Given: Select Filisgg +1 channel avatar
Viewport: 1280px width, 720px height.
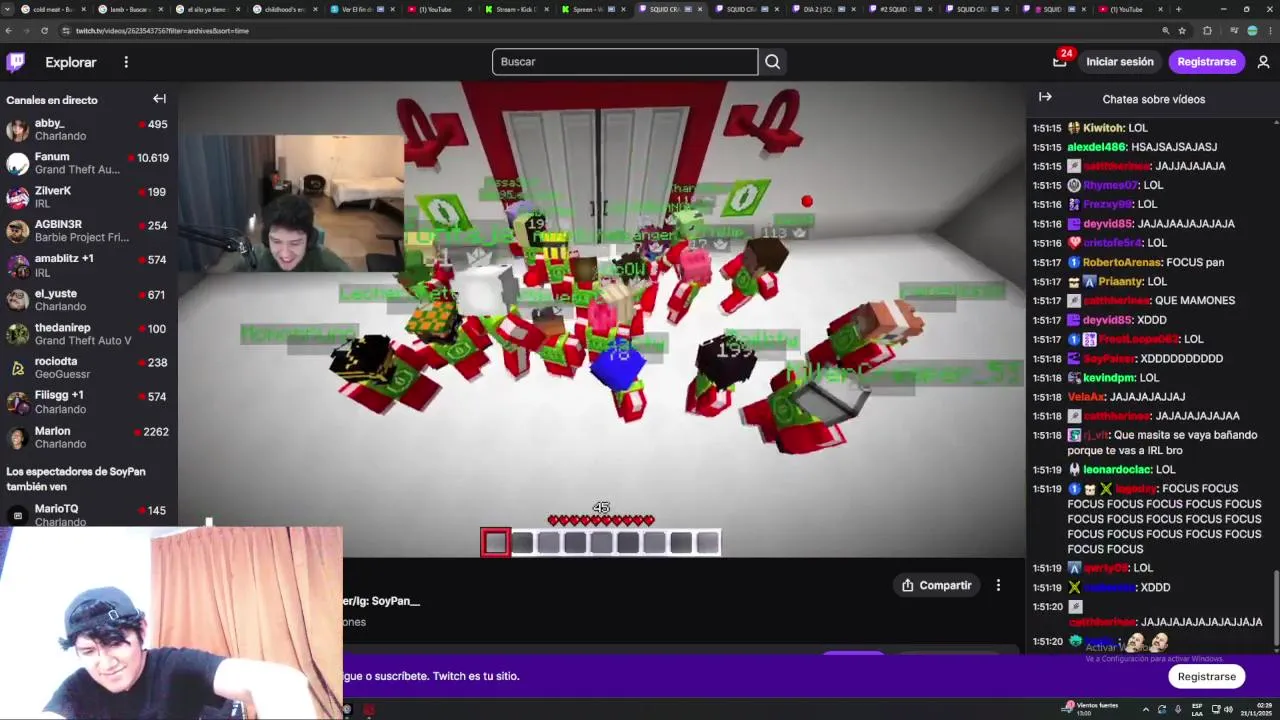Looking at the screenshot, I should (x=17, y=402).
